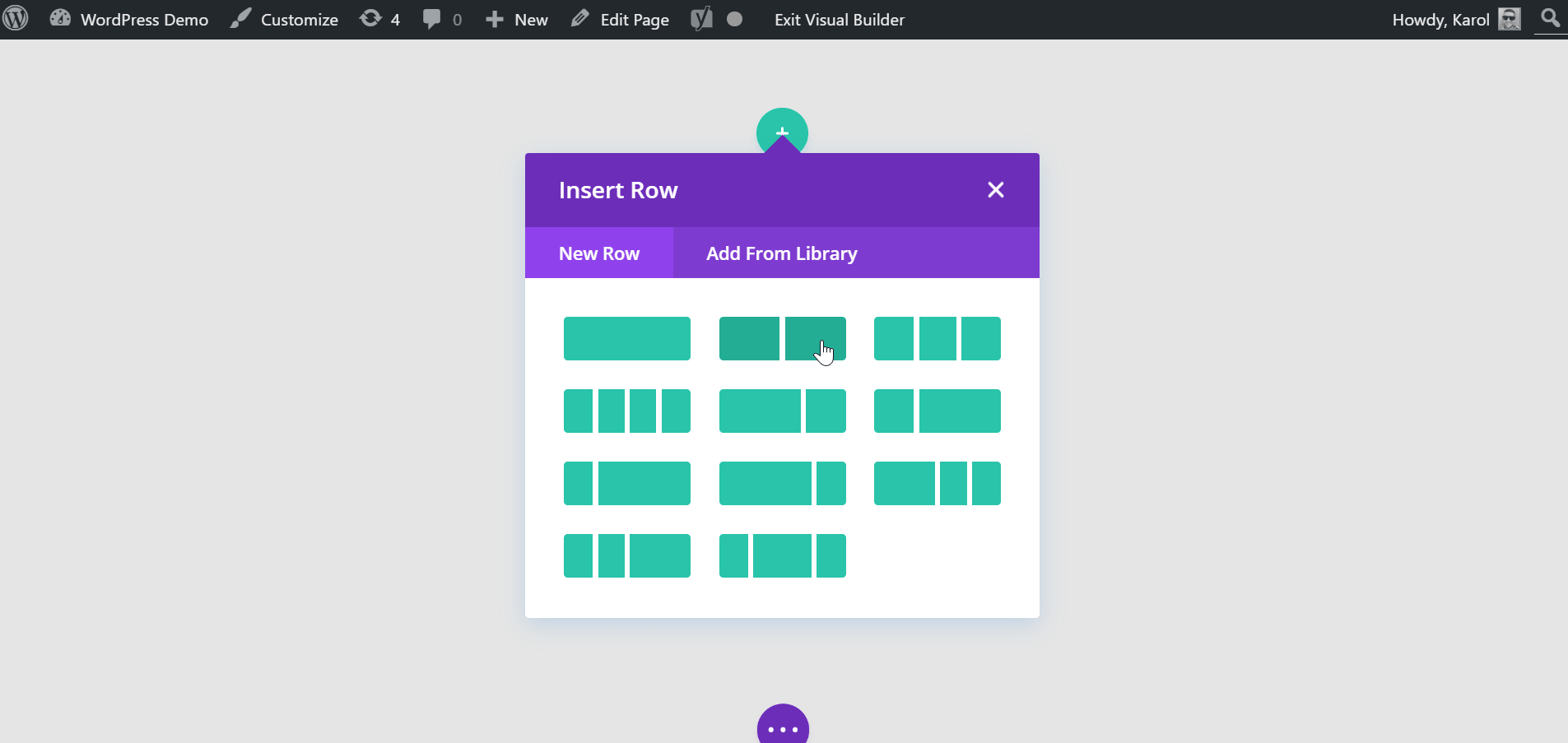Select the New Row tab
Viewport: 1568px width, 743px height.
598,253
